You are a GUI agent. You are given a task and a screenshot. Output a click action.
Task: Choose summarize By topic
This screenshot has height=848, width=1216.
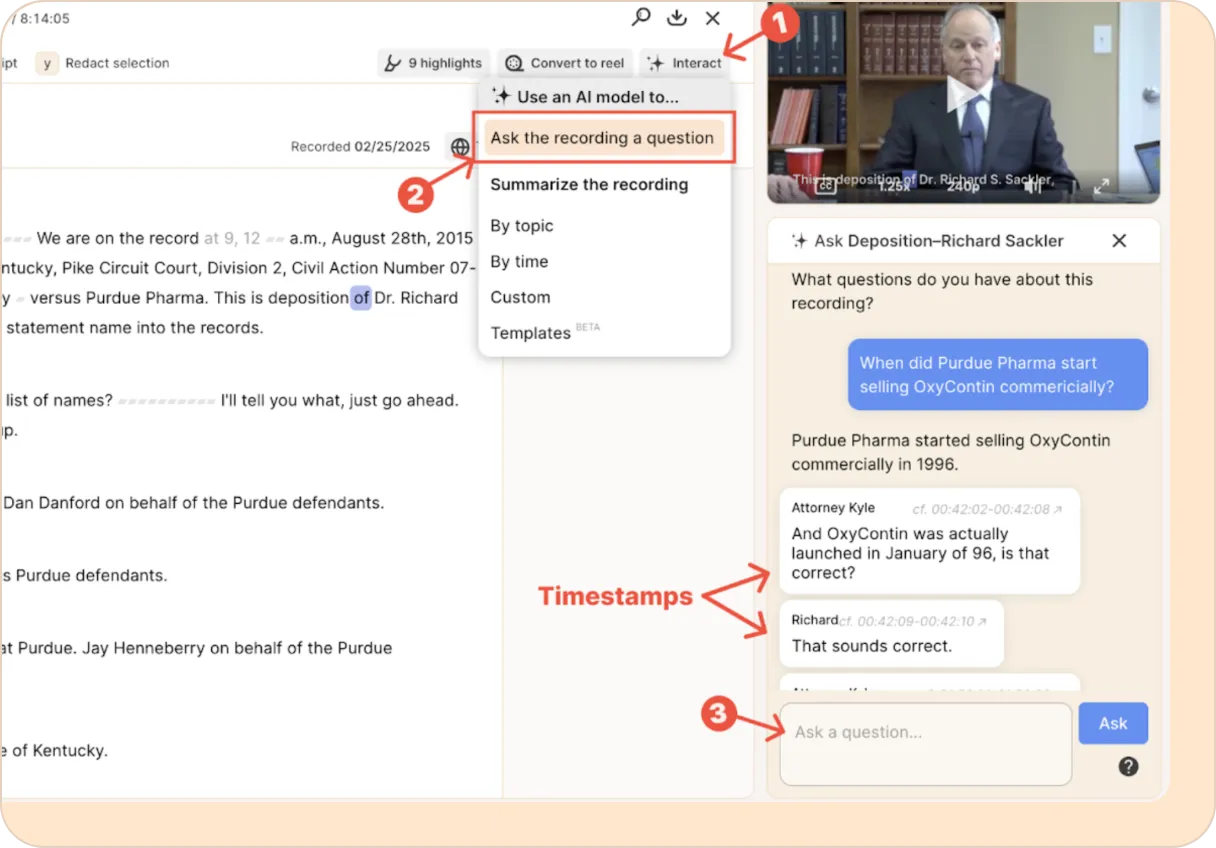(x=522, y=226)
